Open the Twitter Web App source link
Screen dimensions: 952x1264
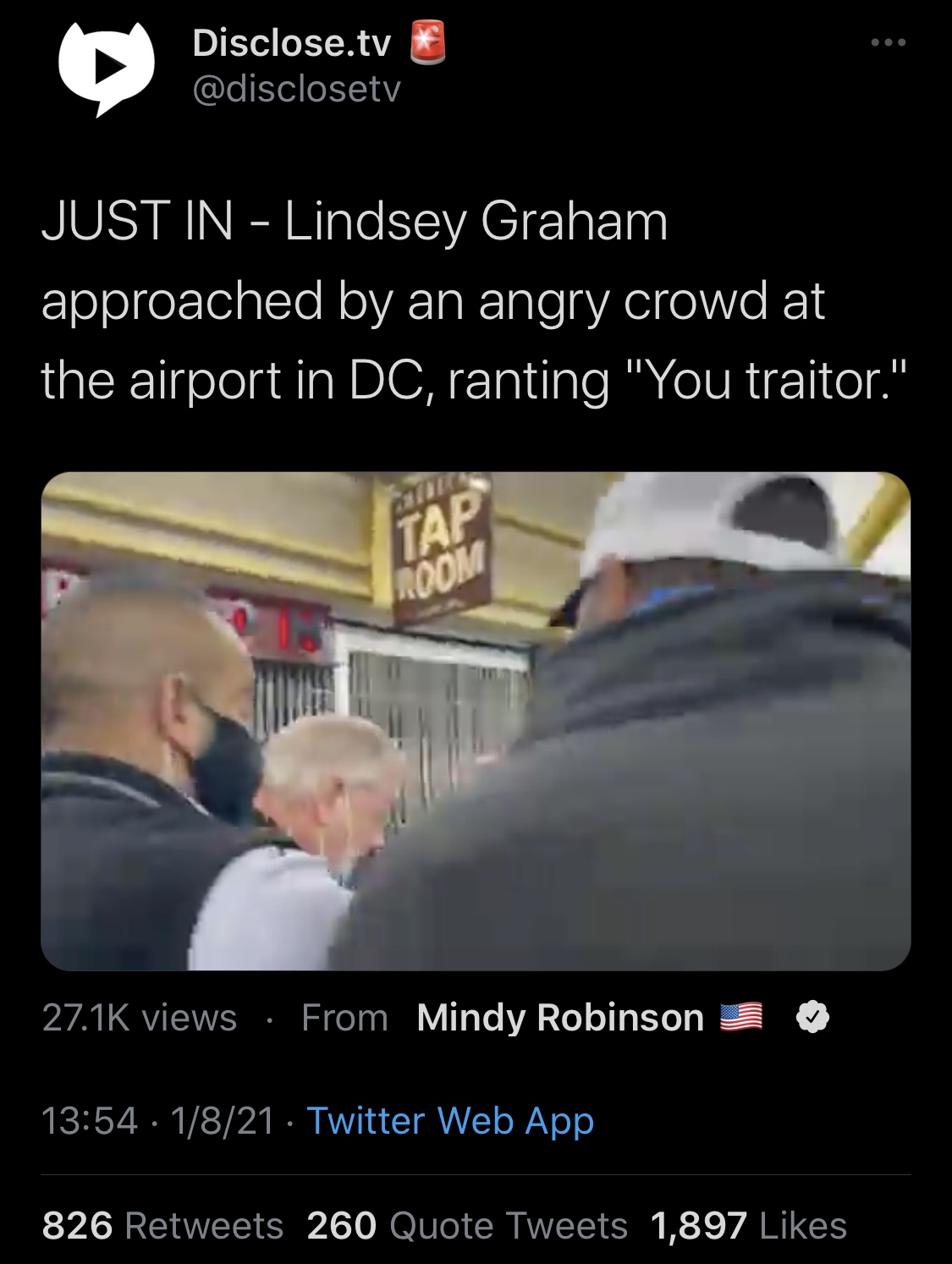(450, 1121)
